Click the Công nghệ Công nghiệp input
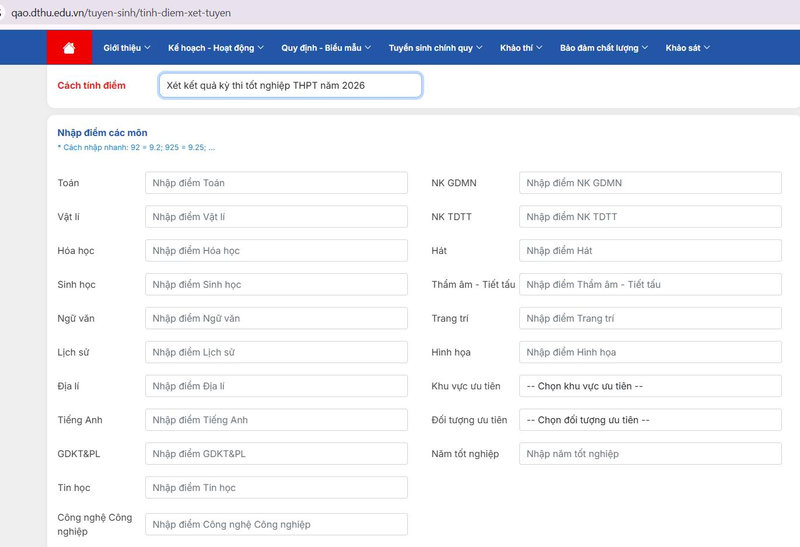Image resolution: width=800 pixels, height=547 pixels. [276, 524]
